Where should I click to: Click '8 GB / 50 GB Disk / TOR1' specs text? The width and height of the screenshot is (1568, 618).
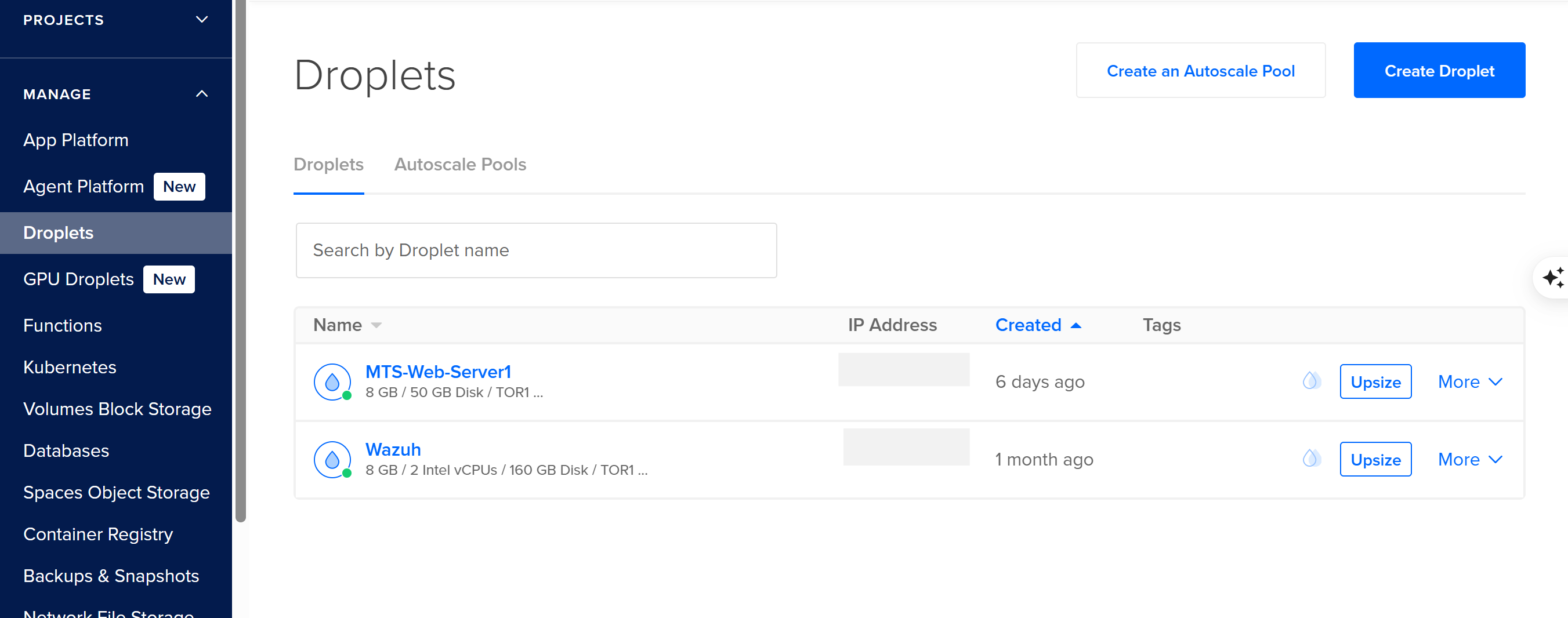[454, 393]
